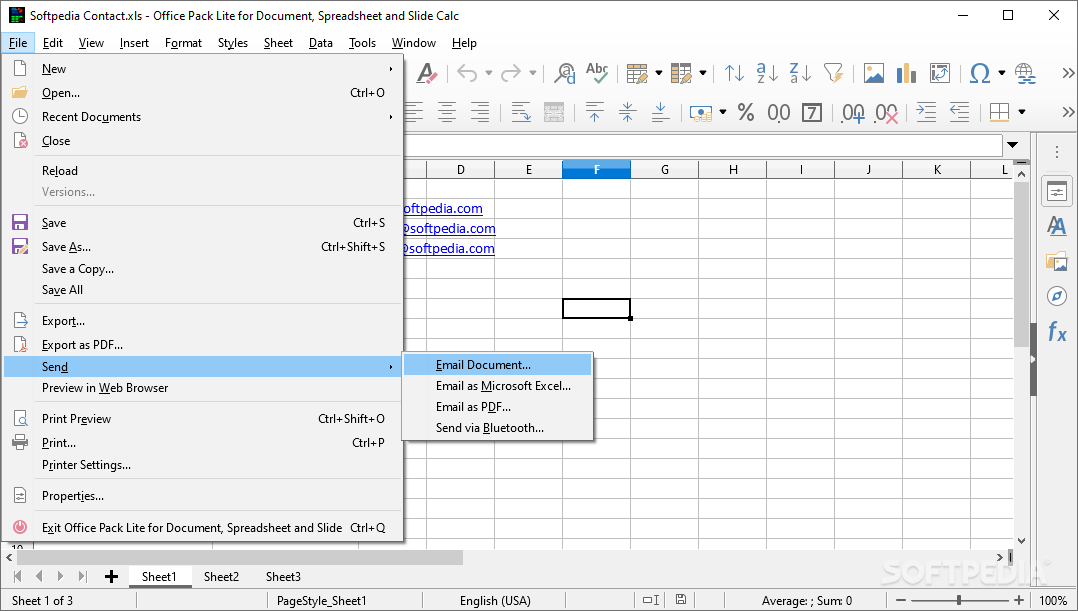Open the sidebar Navigator panel
This screenshot has height=611, width=1078.
click(x=1057, y=296)
